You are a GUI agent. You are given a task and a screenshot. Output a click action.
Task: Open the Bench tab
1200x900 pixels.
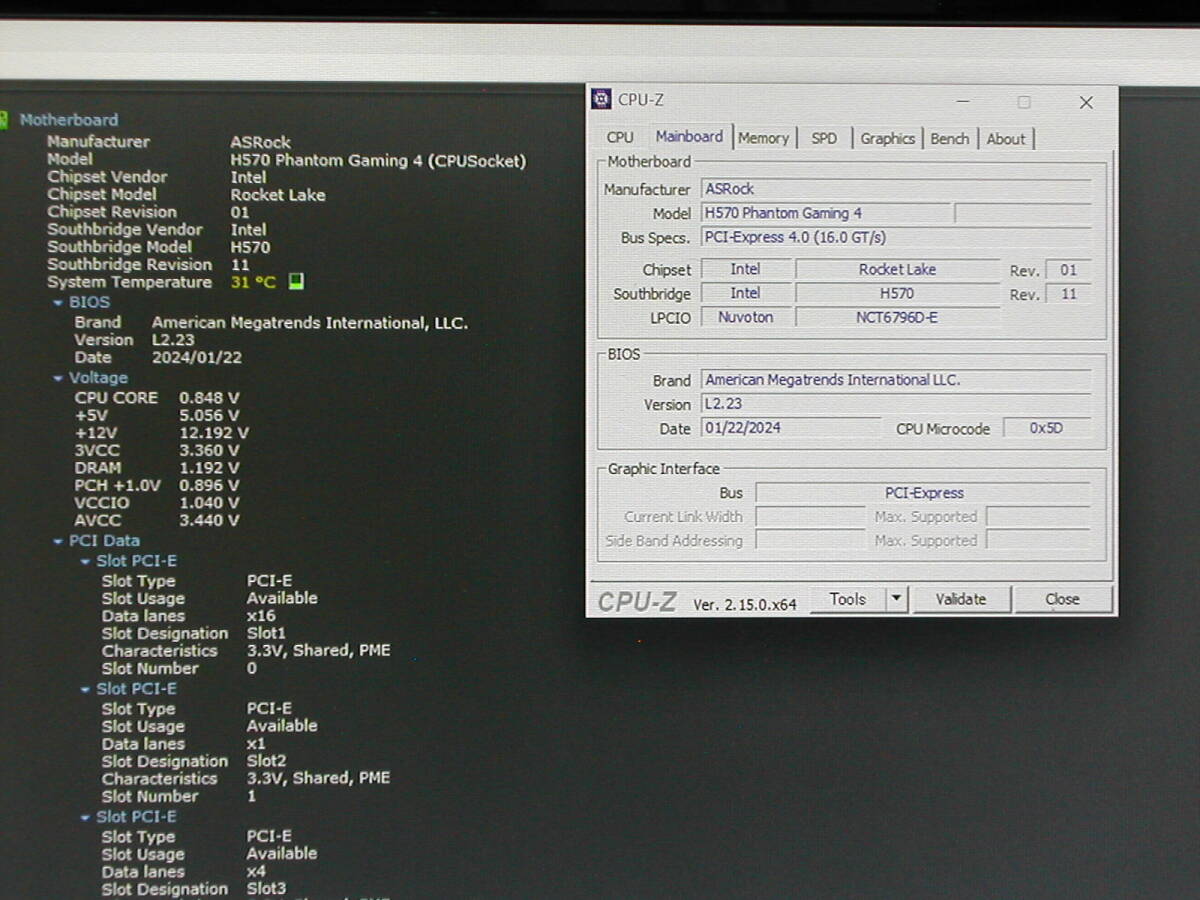click(949, 138)
